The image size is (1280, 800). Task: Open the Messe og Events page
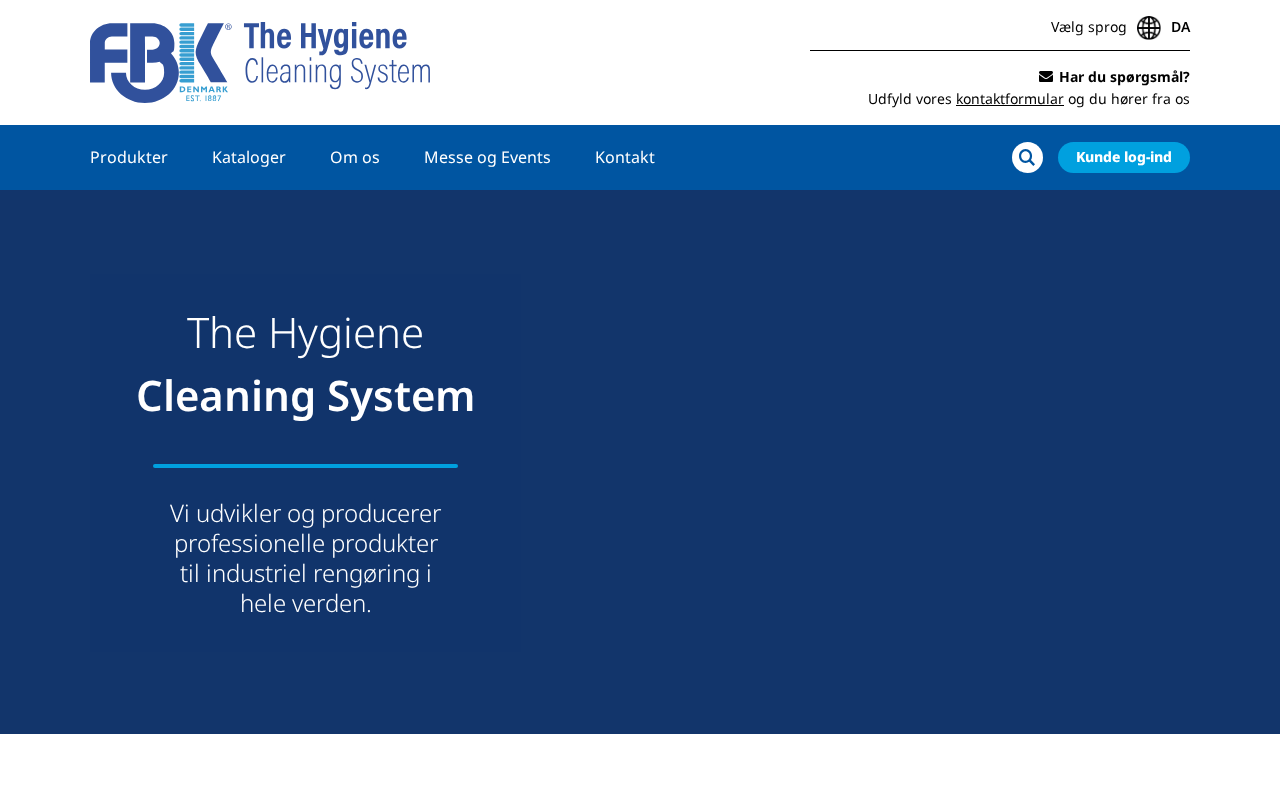(x=487, y=157)
